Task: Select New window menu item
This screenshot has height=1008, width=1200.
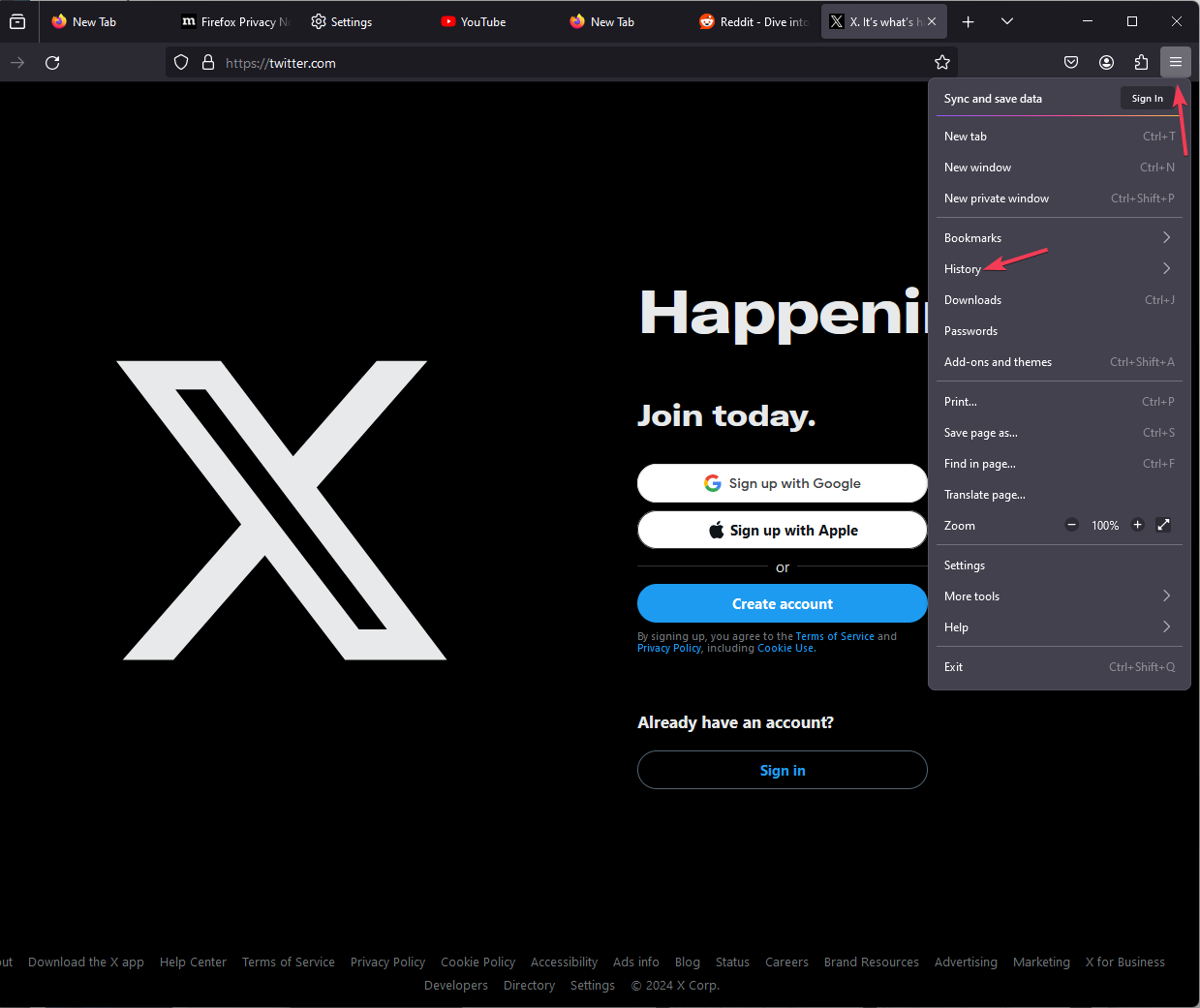Action: tap(1060, 168)
